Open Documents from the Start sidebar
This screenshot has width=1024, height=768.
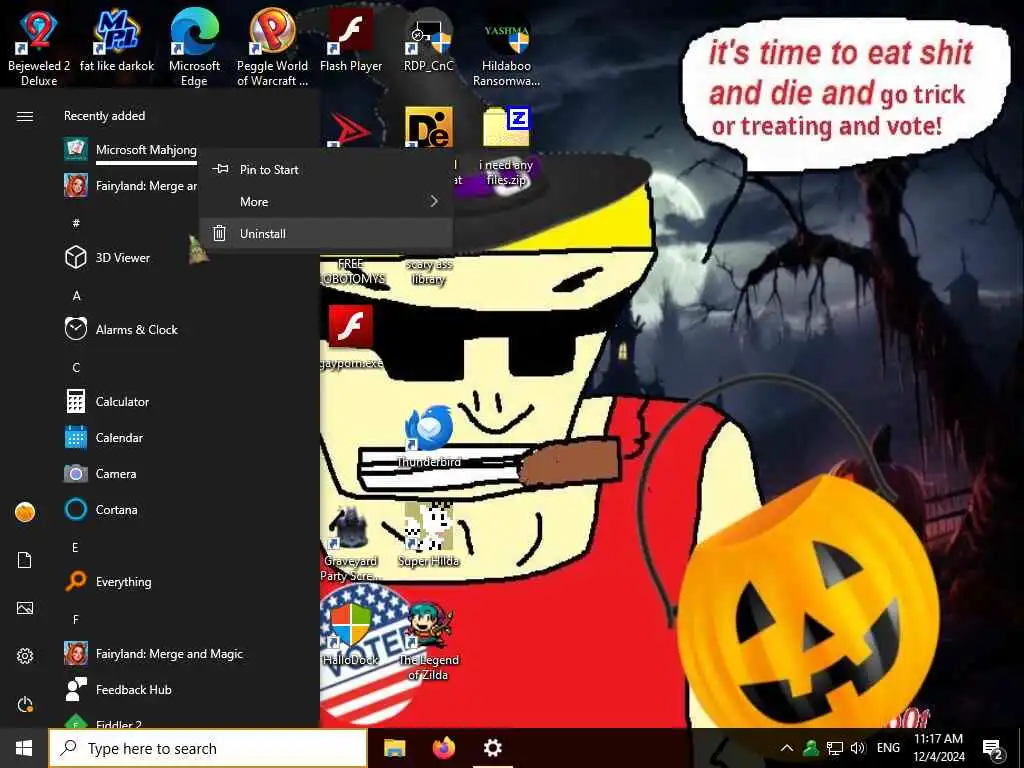tap(25, 560)
